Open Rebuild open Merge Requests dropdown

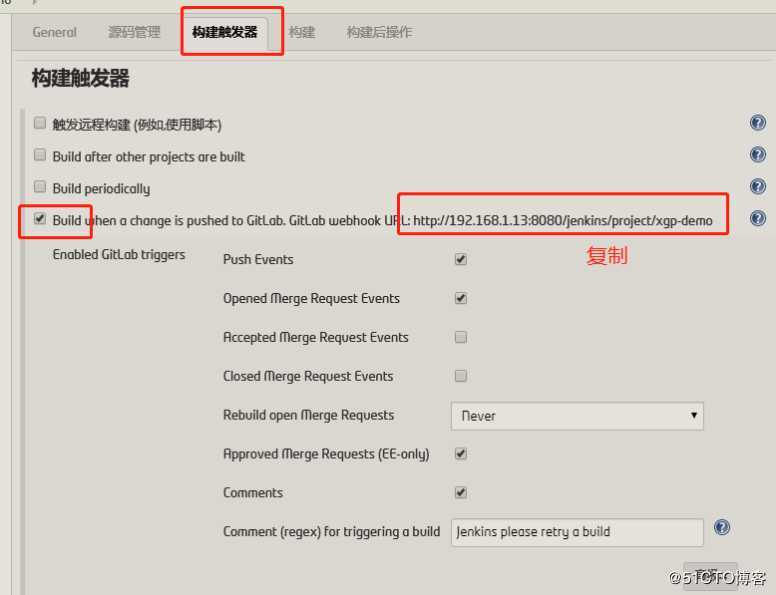tap(577, 416)
